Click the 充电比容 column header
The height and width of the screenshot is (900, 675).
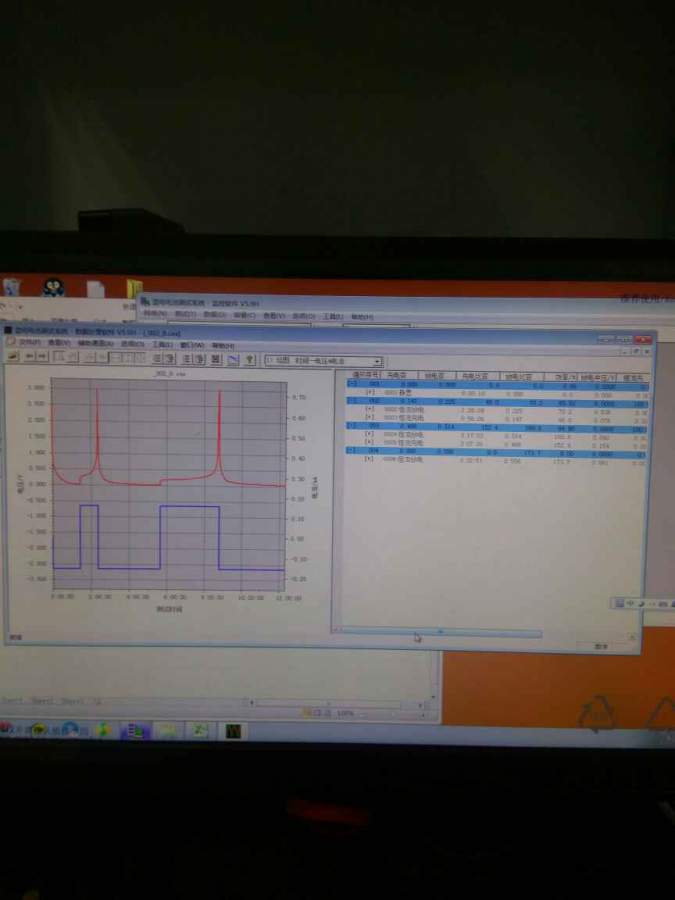(x=475, y=377)
